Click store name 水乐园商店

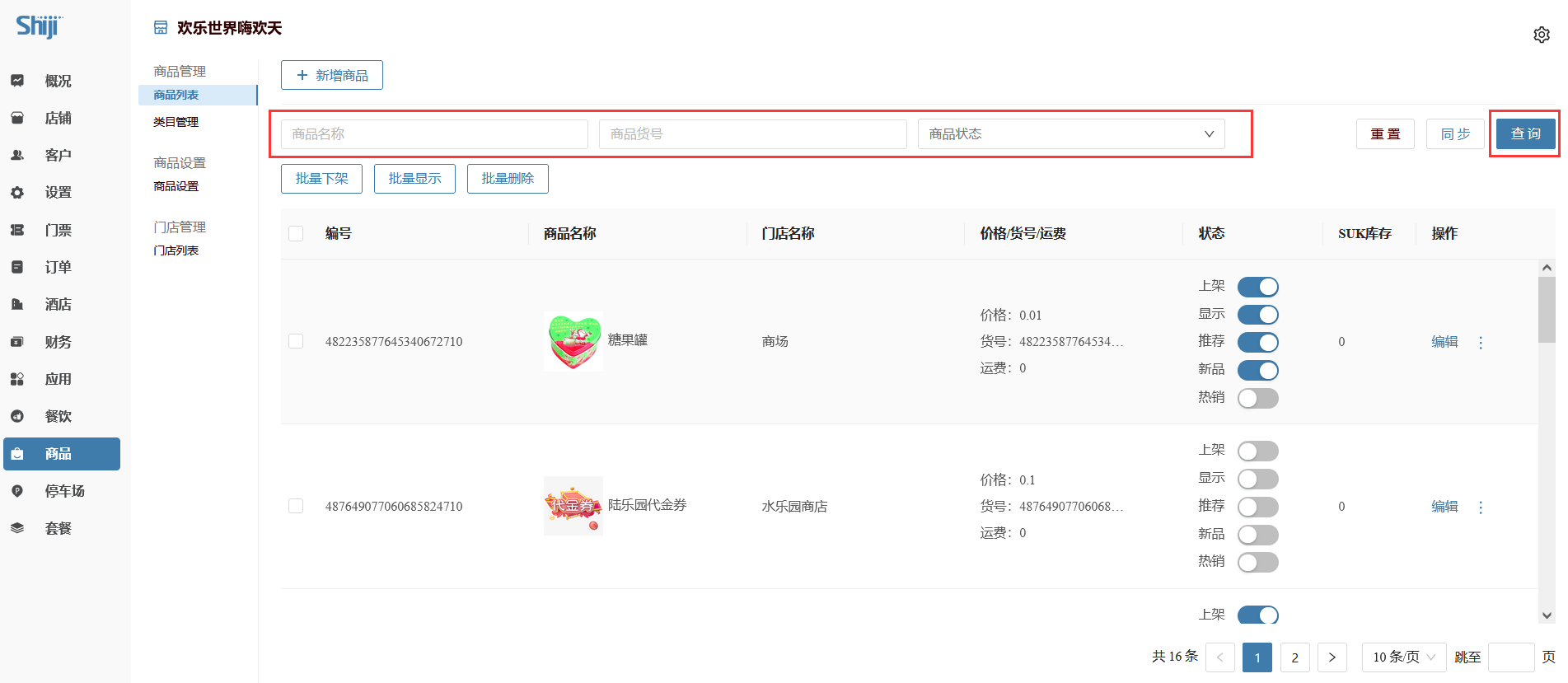tap(794, 507)
